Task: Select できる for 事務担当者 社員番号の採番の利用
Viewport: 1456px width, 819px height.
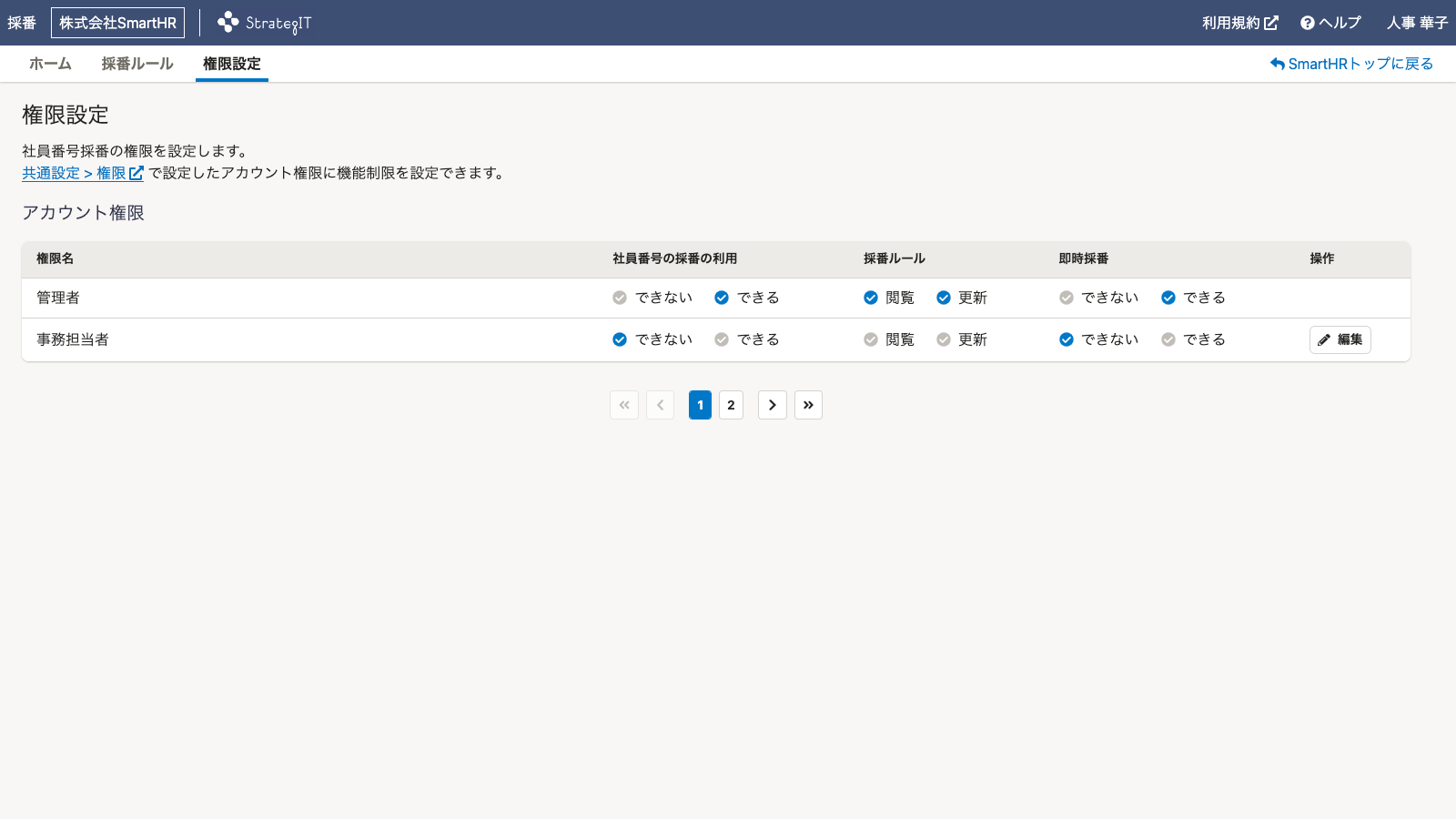Action: 722,339
